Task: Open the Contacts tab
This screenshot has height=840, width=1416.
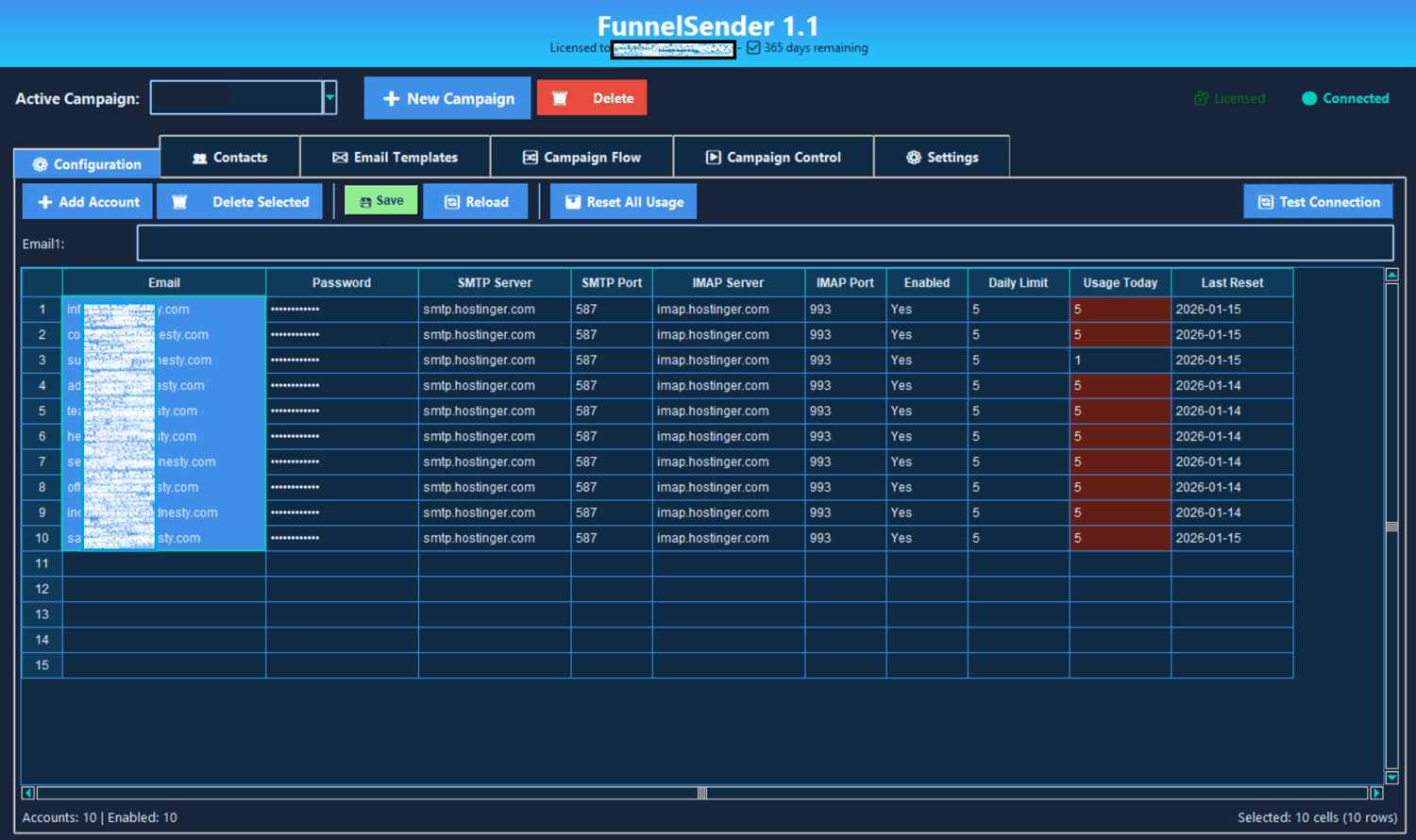Action: [x=230, y=157]
